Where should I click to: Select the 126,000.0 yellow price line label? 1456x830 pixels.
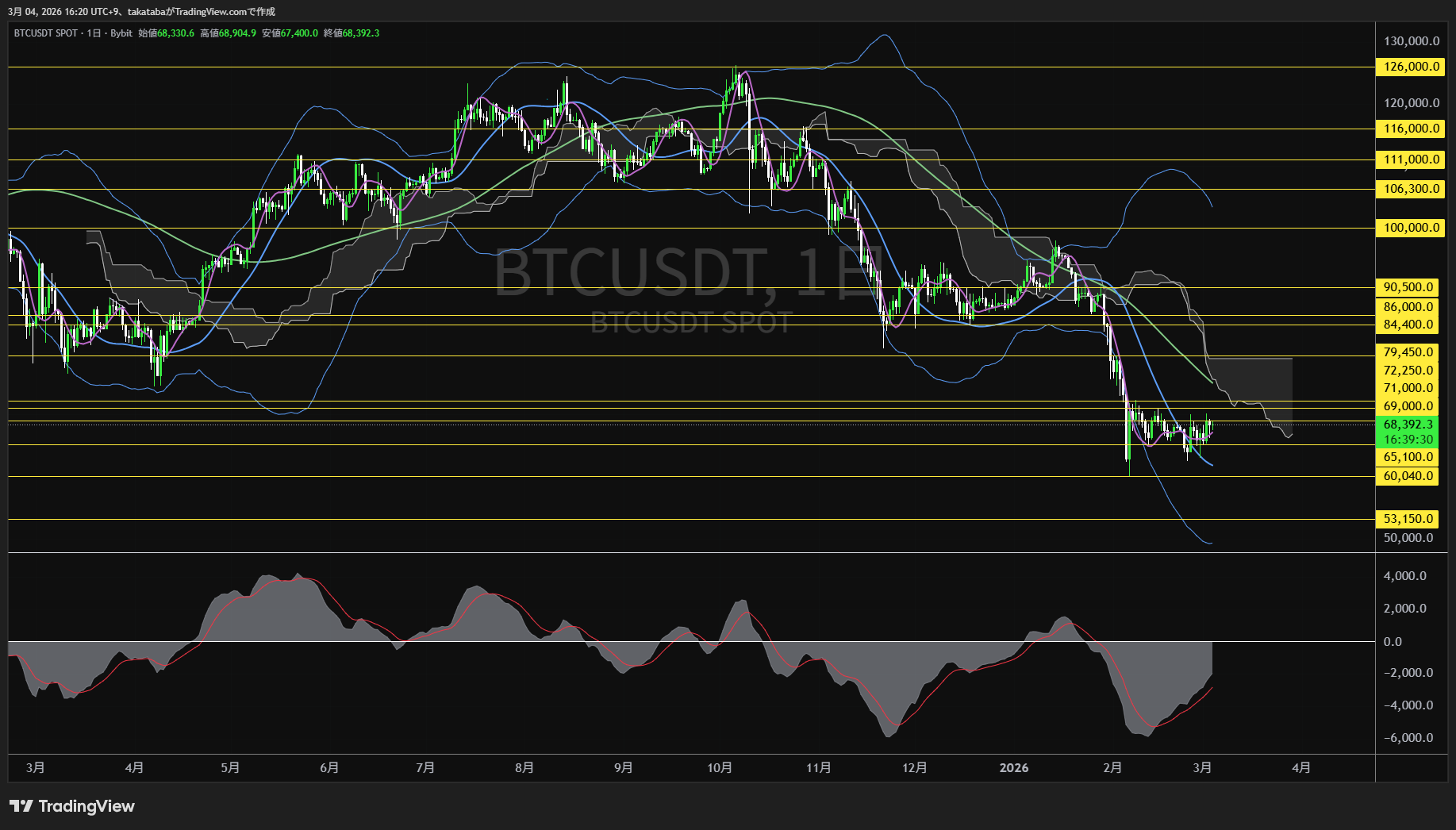pyautogui.click(x=1412, y=67)
